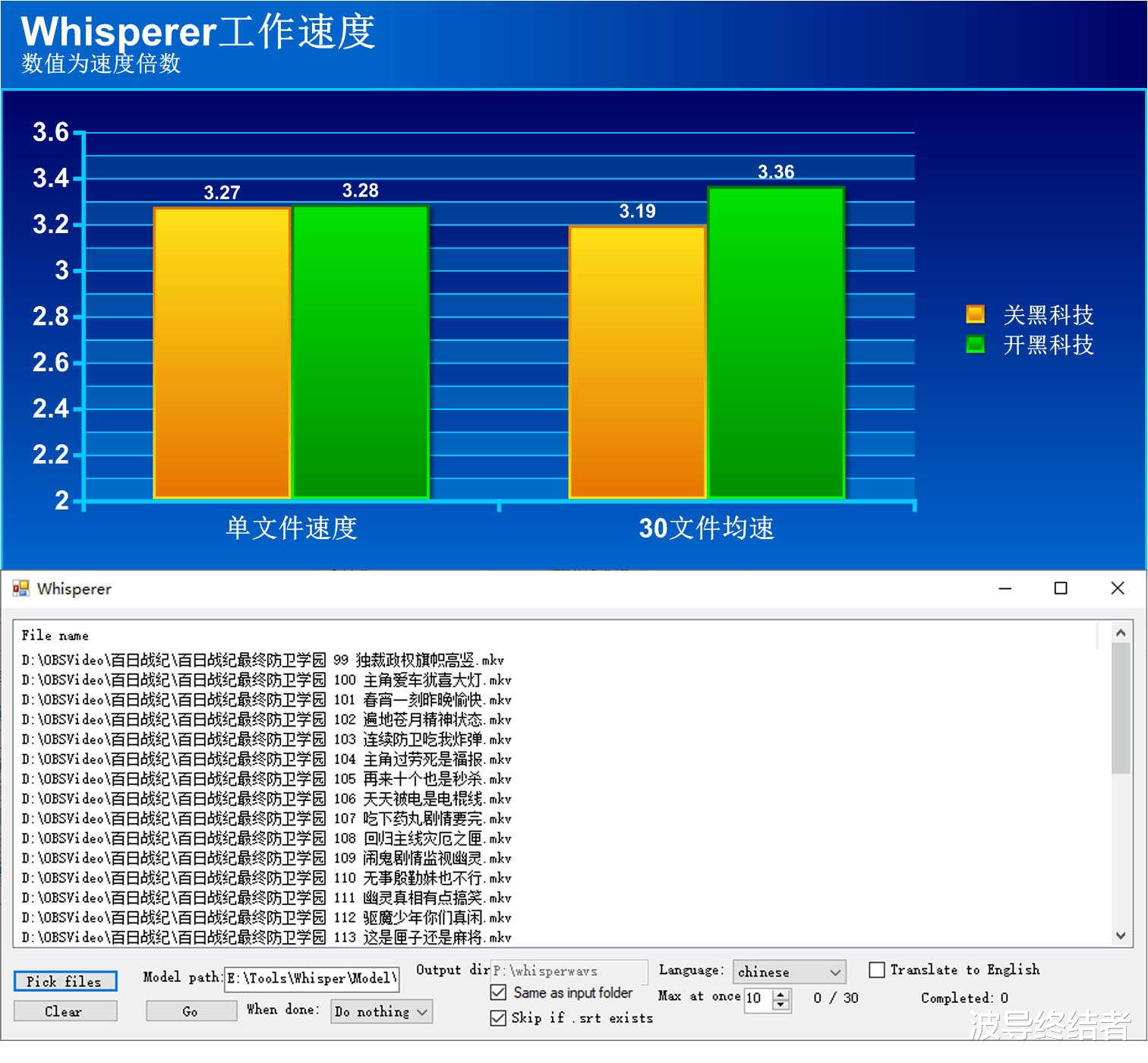Click the Whisperer app icon in title bar
This screenshot has width=1148, height=1063.
[x=20, y=588]
